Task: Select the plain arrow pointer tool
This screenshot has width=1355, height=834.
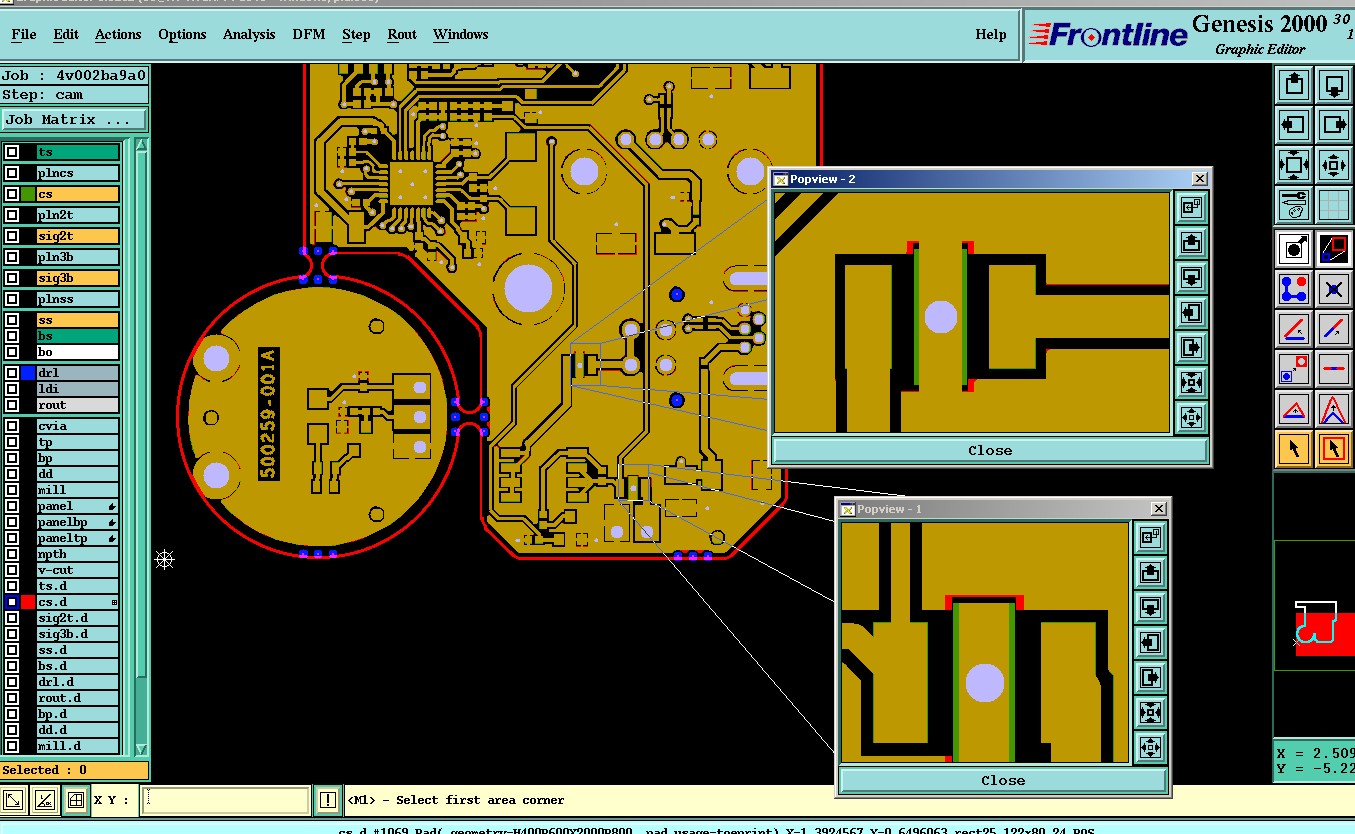Action: (x=1294, y=449)
